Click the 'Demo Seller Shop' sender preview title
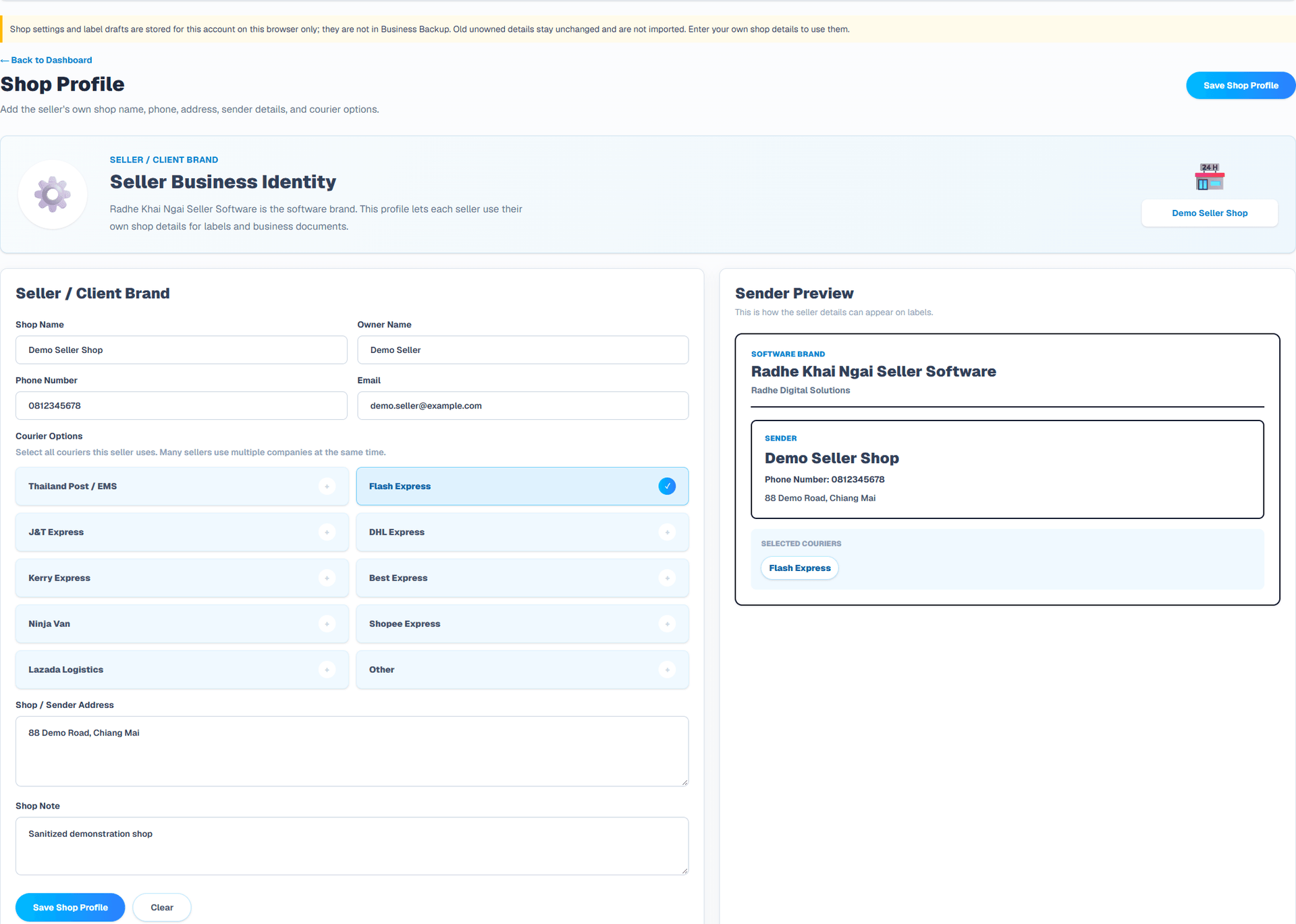 tap(832, 458)
